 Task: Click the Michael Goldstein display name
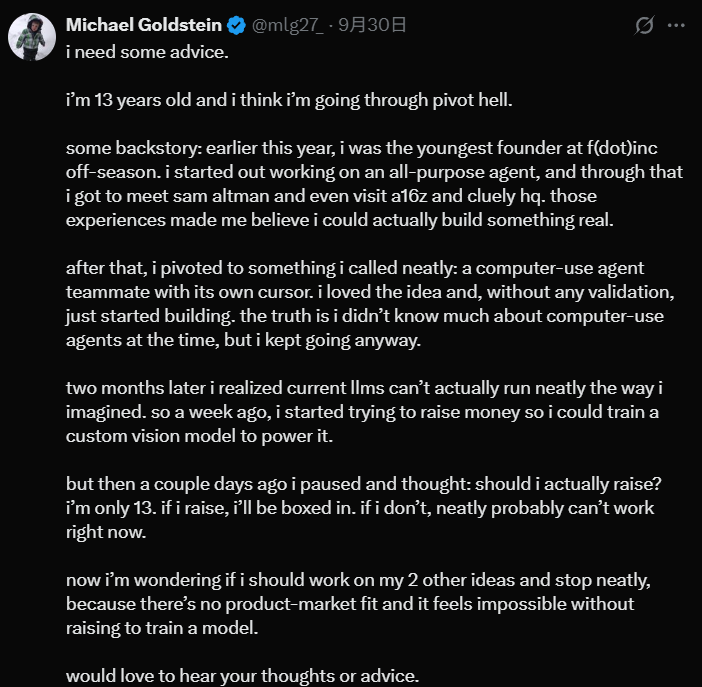pos(146,25)
